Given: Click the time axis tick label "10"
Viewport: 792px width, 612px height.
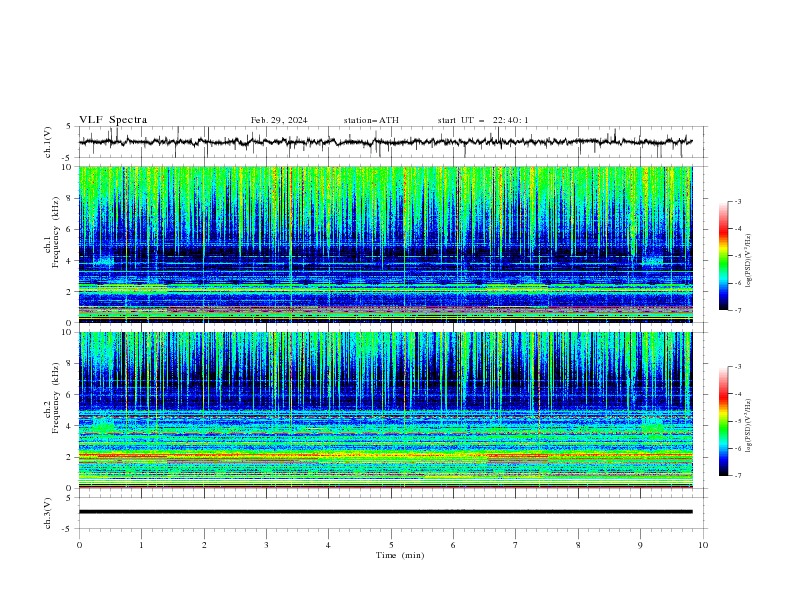Looking at the screenshot, I should [703, 545].
